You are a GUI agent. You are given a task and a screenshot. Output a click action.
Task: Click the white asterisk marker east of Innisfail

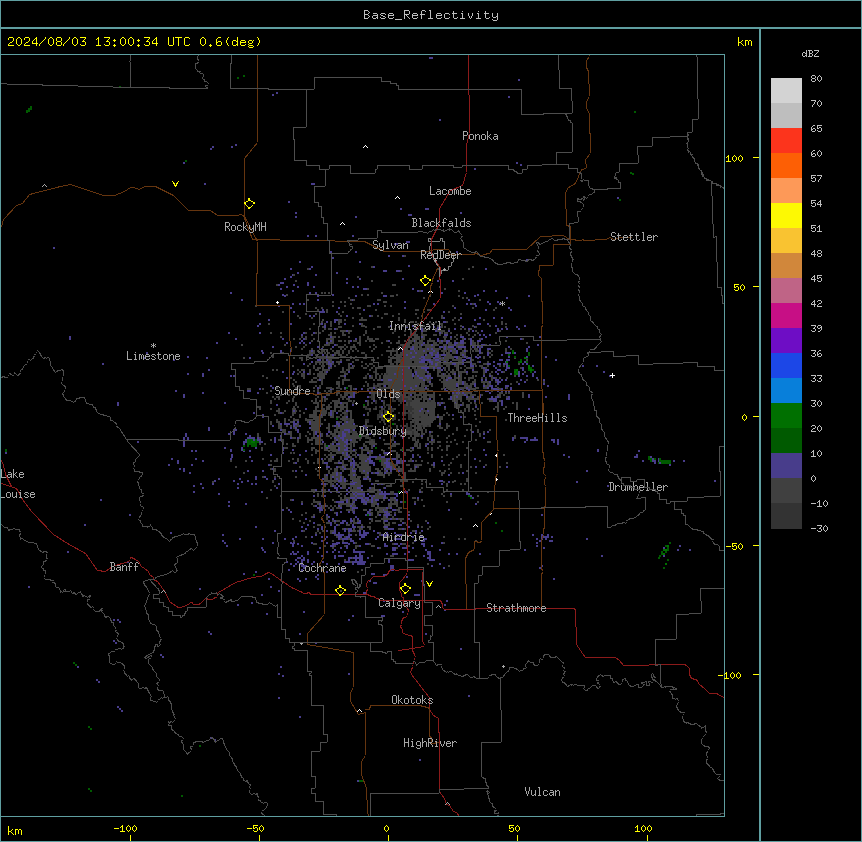[502, 303]
